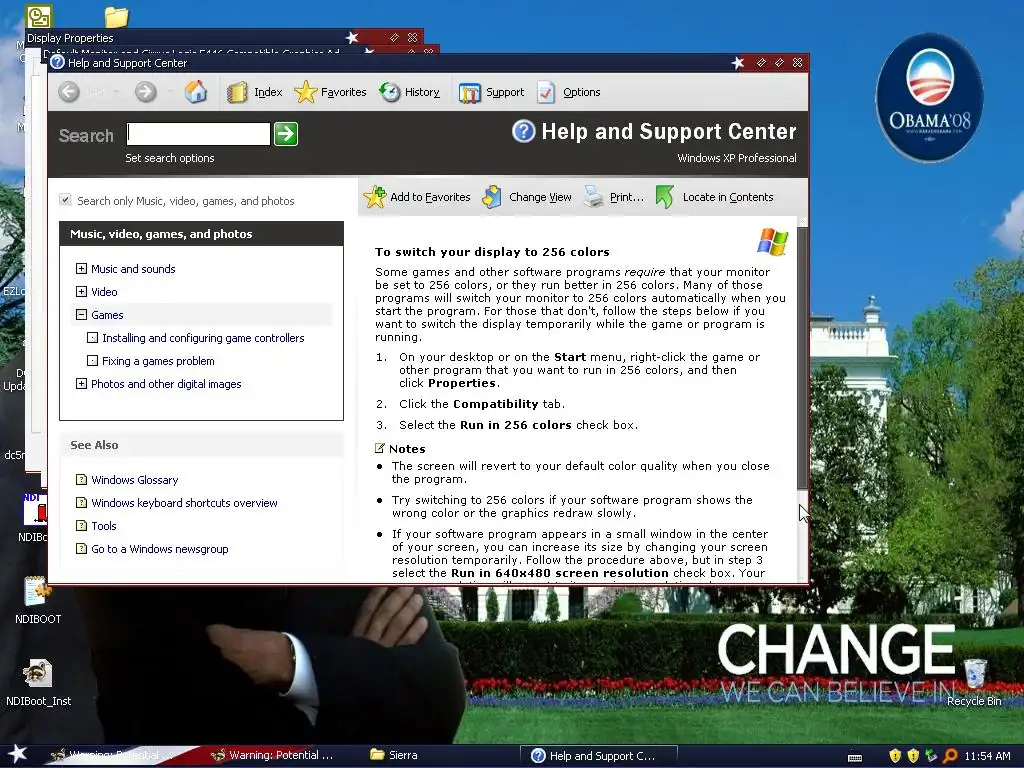Click the magnifier icon in system tray
Screen dimensions: 1024x768
click(x=950, y=756)
